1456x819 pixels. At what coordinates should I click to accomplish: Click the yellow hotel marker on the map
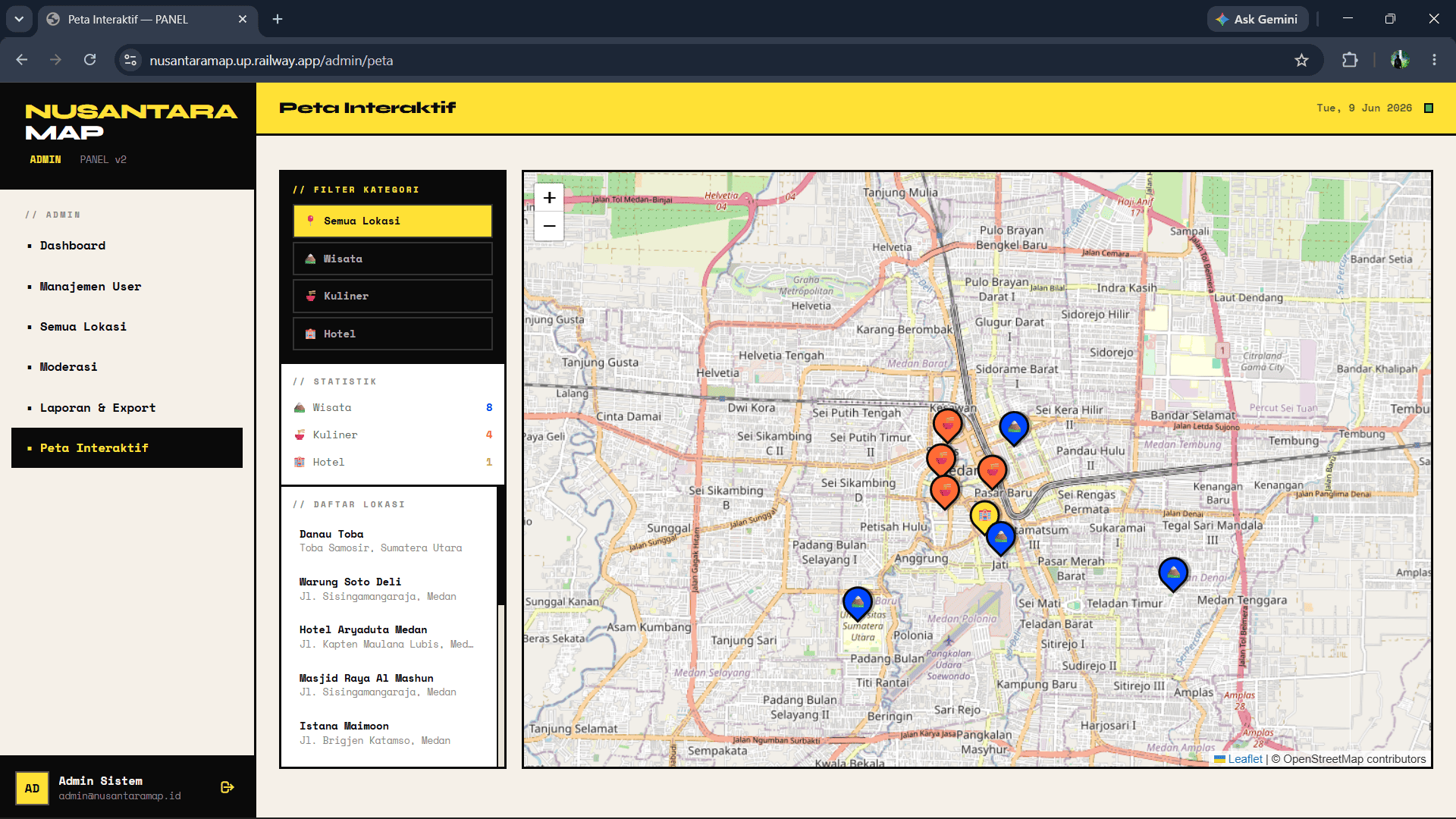coord(984,516)
